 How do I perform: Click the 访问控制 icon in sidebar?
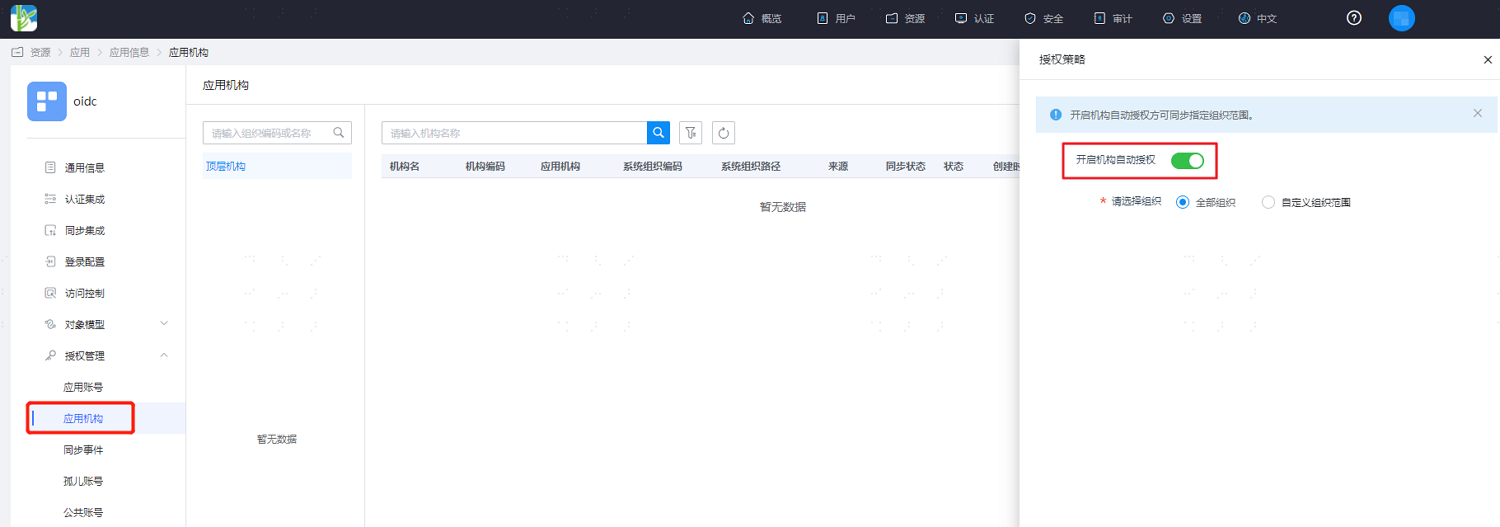point(50,293)
